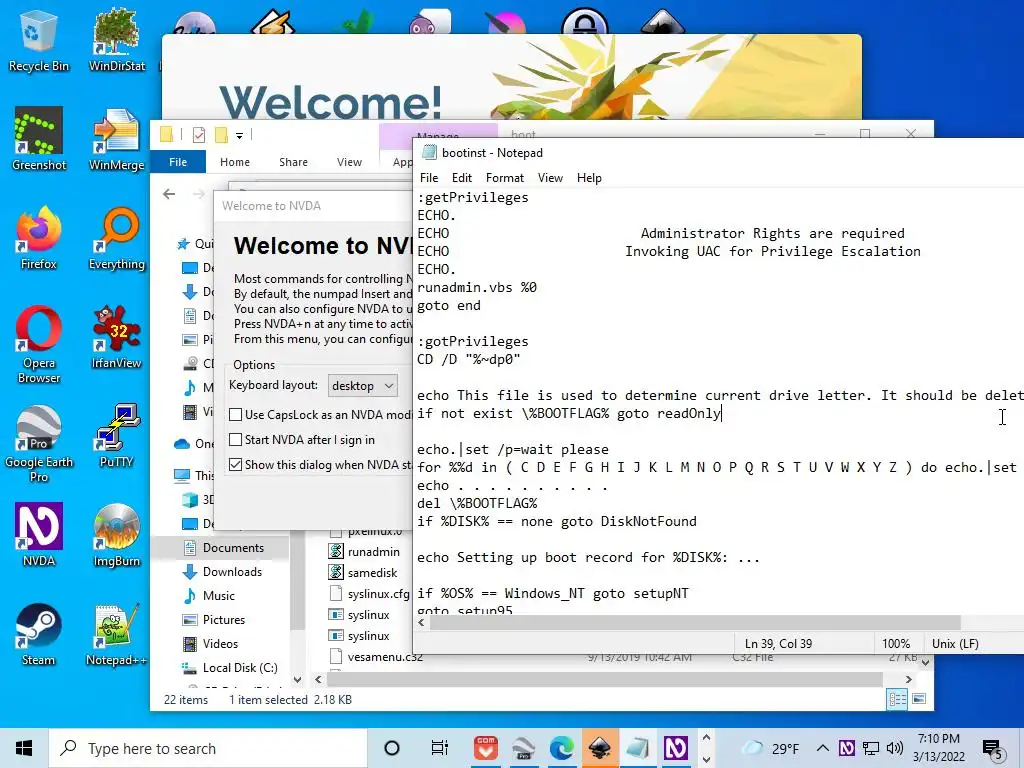Open Explorer quick access toolbar dropdown arrow

[x=240, y=135]
